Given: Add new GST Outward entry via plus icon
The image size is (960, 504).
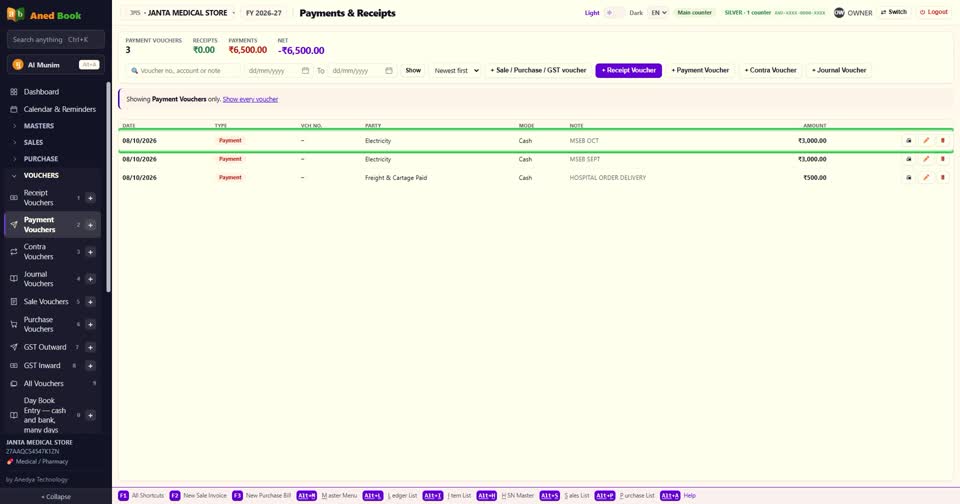Looking at the screenshot, I should click(91, 347).
